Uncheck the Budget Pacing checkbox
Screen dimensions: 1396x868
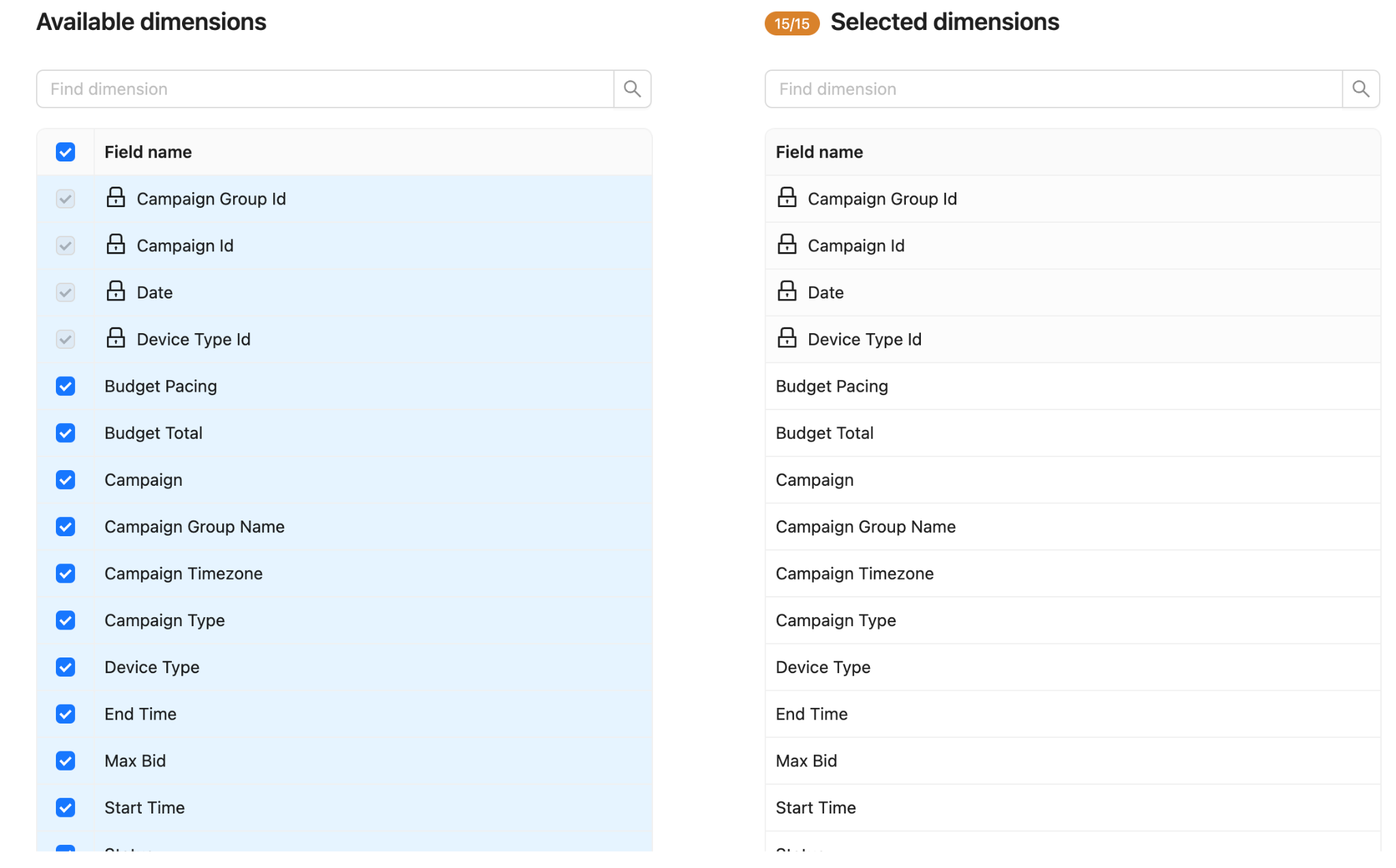point(65,386)
